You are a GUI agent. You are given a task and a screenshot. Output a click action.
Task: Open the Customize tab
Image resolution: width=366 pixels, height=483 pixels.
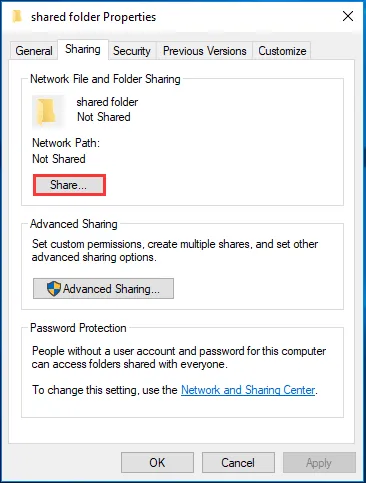click(282, 51)
